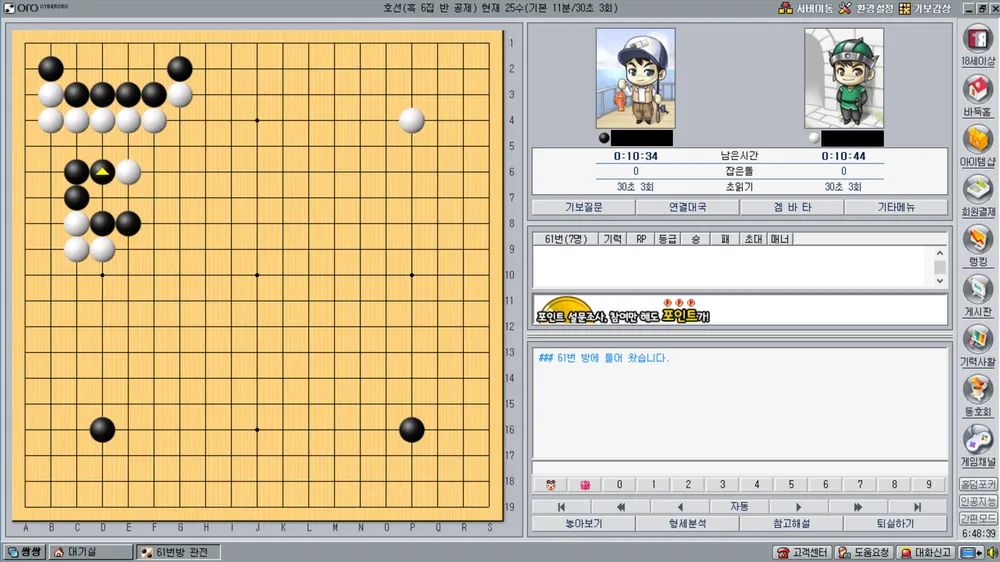Click the 고객센터 customer center button
1000x562 pixels.
coord(803,552)
